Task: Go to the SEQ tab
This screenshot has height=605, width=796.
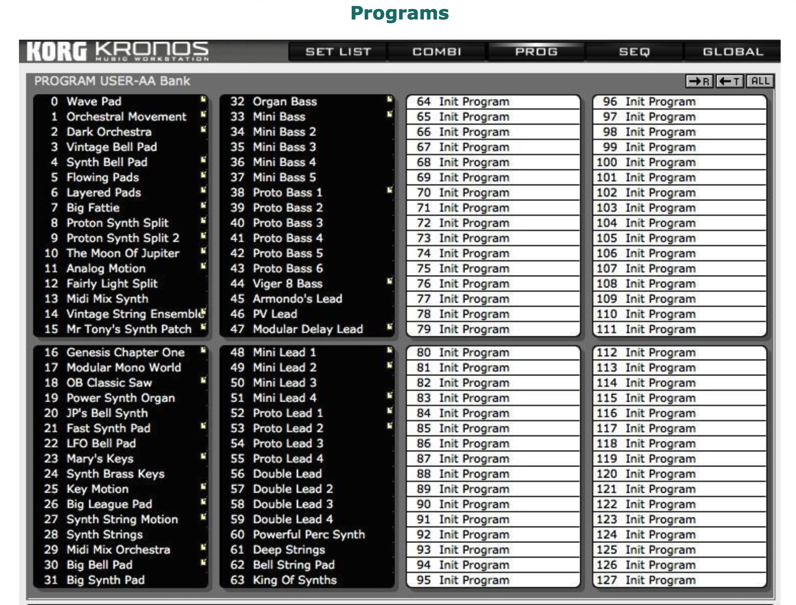Action: point(635,52)
